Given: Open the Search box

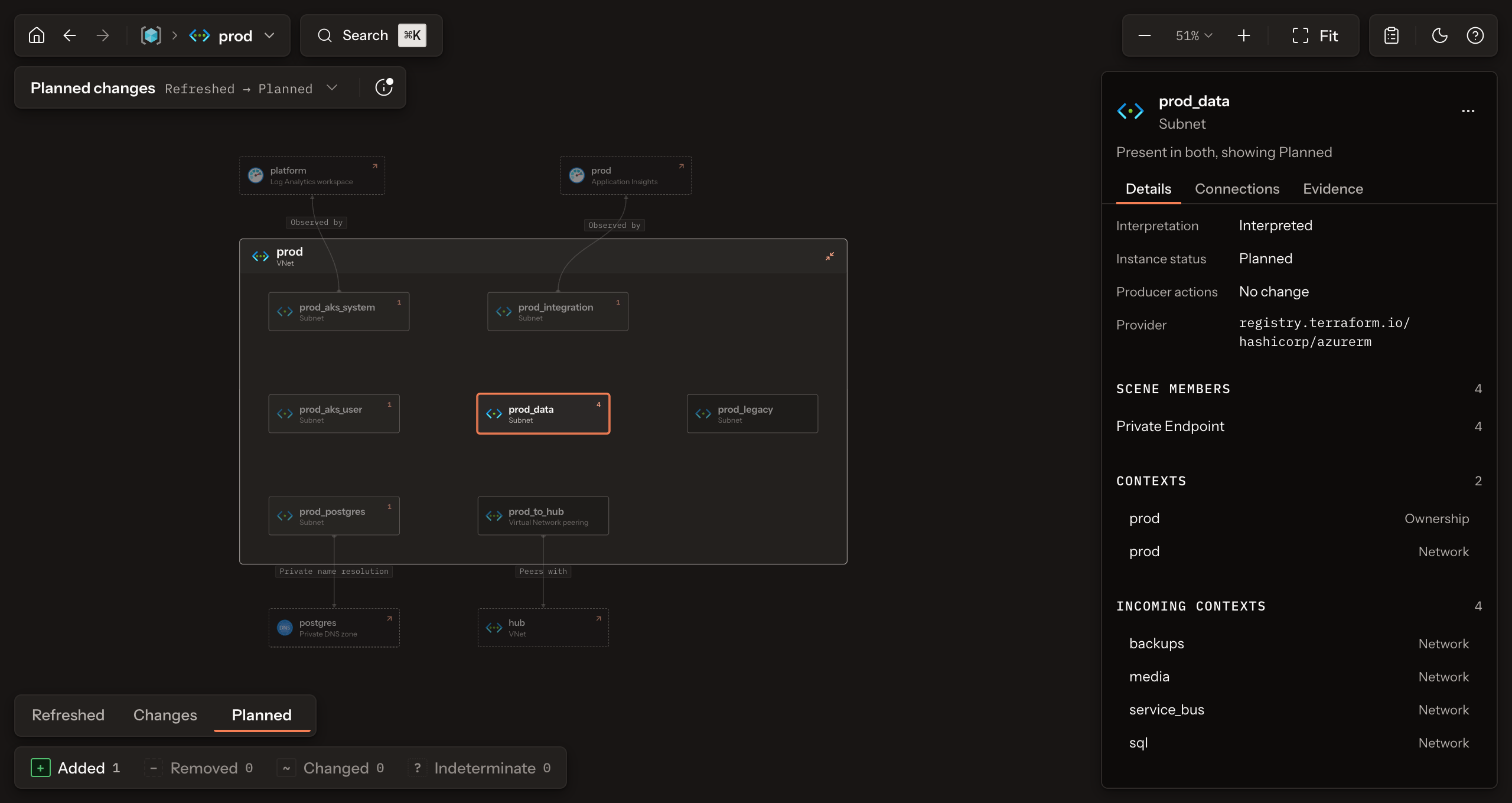Looking at the screenshot, I should click(x=372, y=35).
